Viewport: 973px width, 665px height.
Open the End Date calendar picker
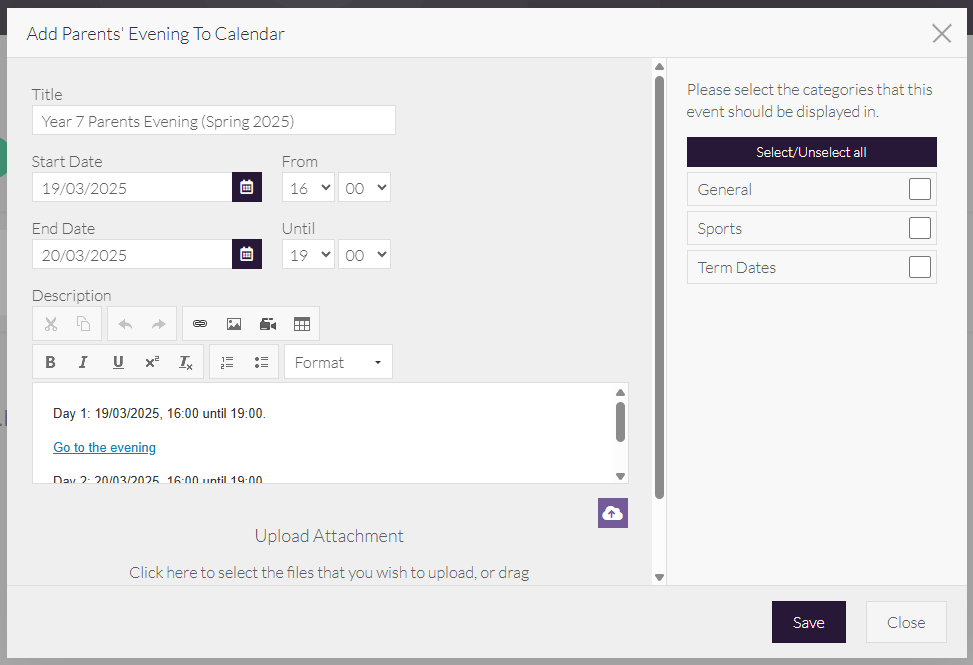pyautogui.click(x=247, y=254)
